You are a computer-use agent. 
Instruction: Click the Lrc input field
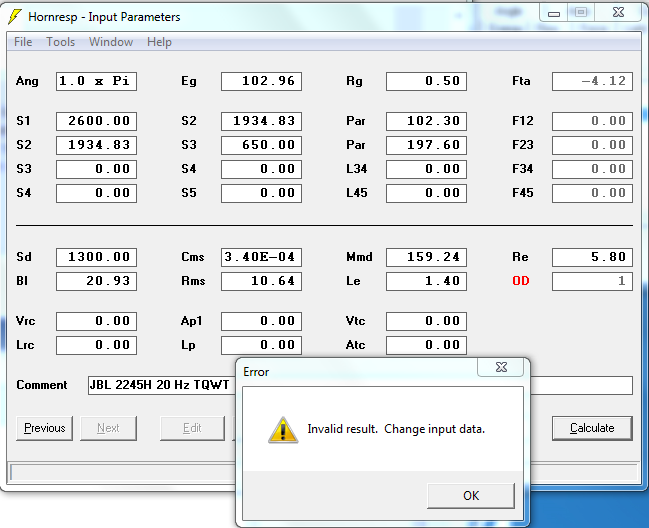tap(96, 346)
